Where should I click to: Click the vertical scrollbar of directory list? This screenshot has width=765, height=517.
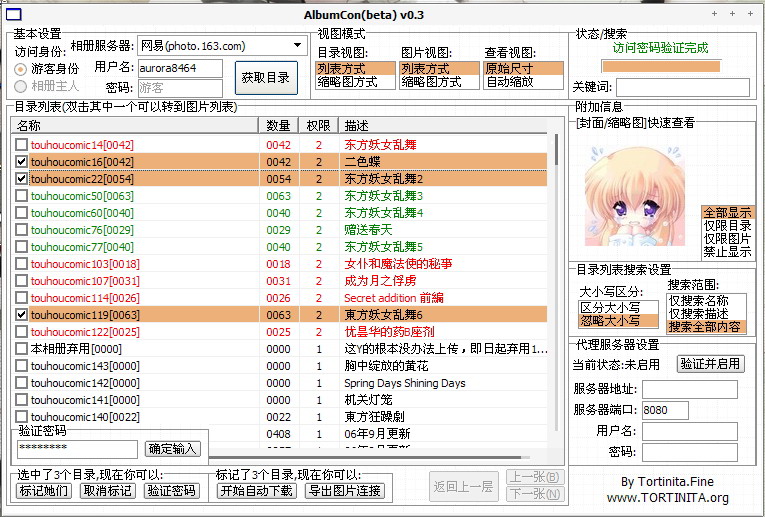click(556, 283)
